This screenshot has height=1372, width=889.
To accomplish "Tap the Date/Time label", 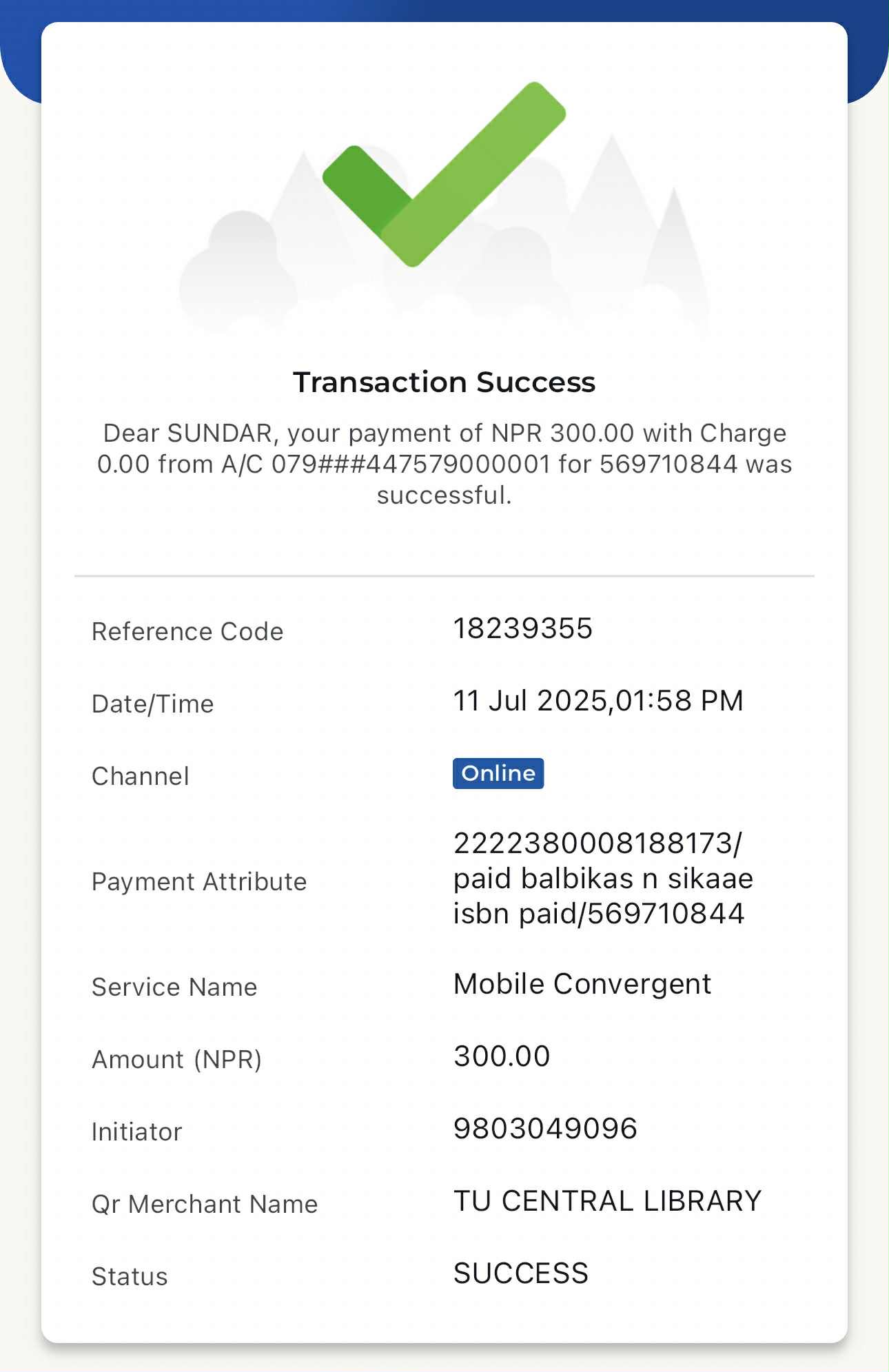I will [x=153, y=704].
